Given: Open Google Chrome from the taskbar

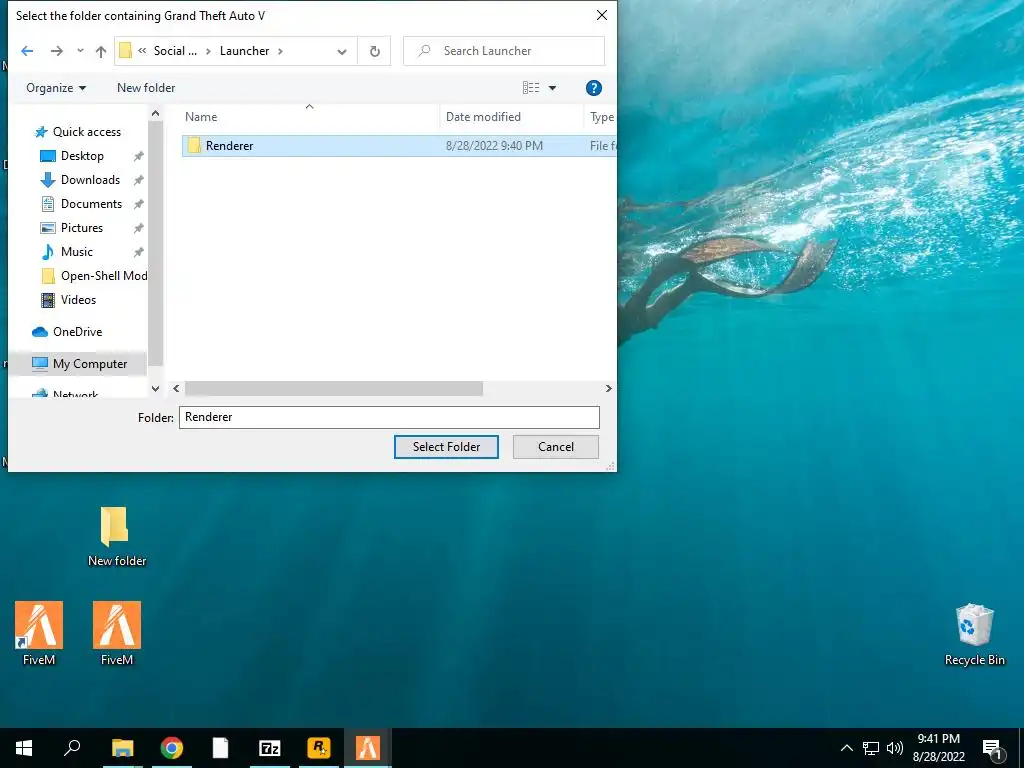Looking at the screenshot, I should [x=172, y=748].
